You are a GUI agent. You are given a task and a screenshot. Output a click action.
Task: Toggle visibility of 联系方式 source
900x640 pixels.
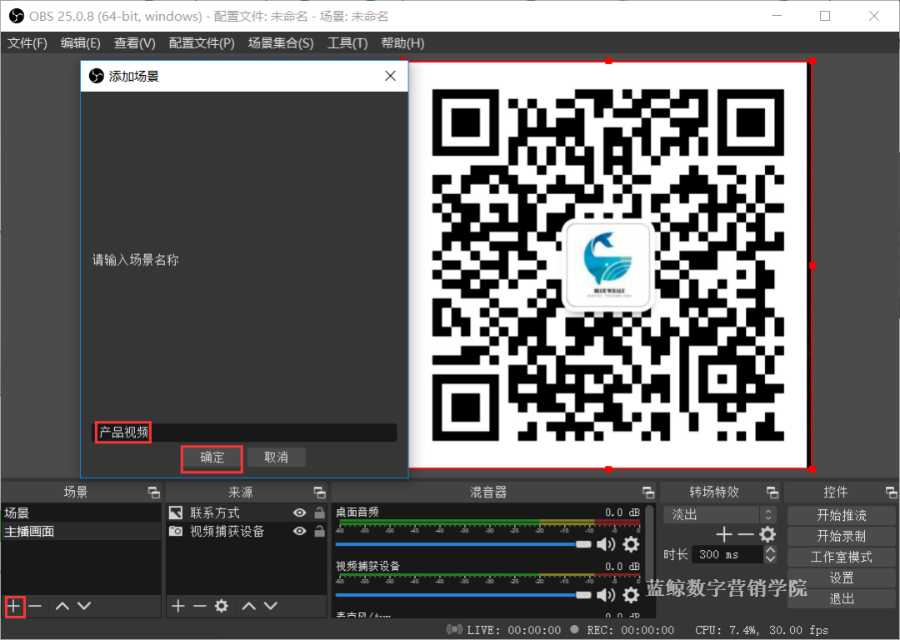[300, 513]
